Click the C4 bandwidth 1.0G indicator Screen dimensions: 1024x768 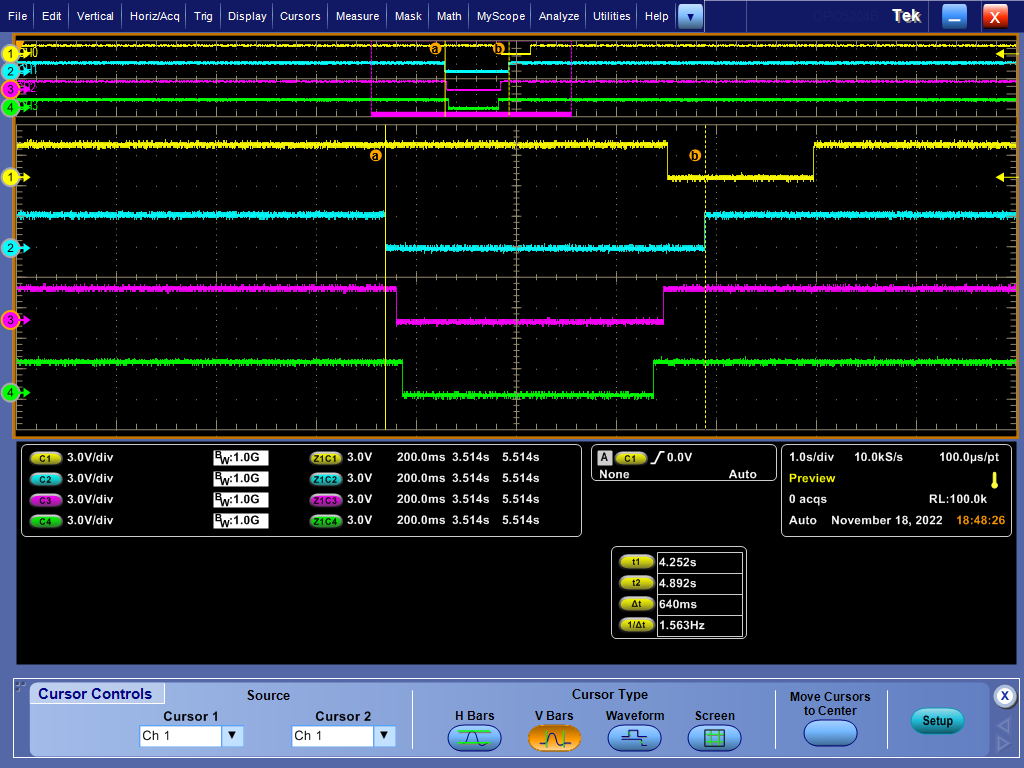tap(241, 520)
